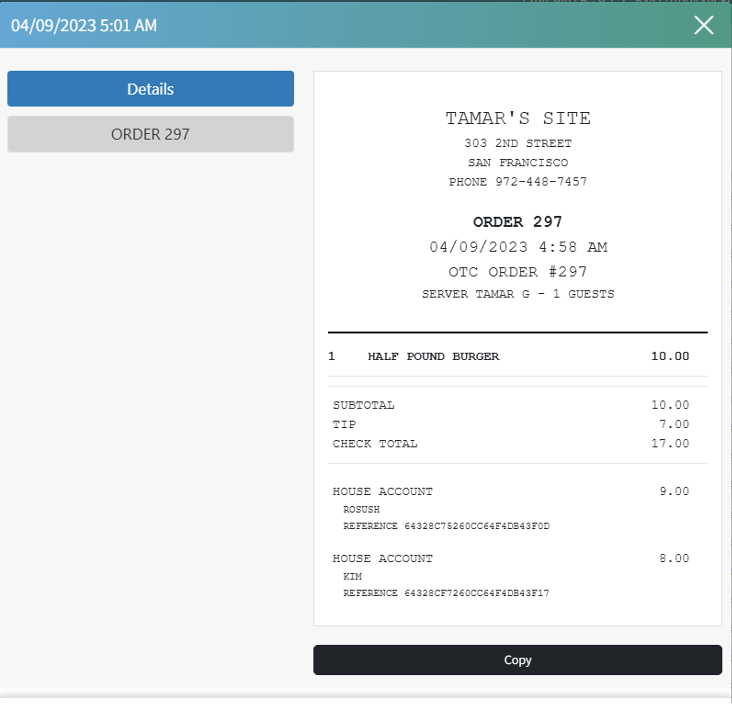Image resolution: width=732 pixels, height=704 pixels.
Task: Select the HALF POUND BURGER line item
Action: [x=433, y=356]
